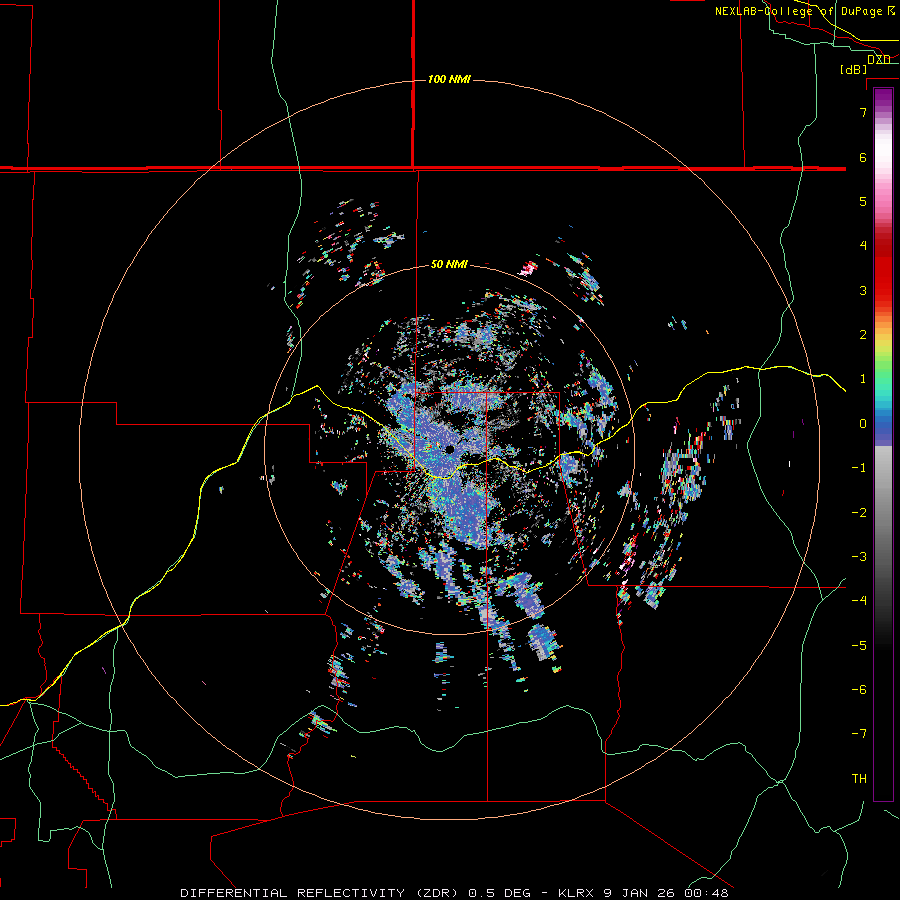This screenshot has height=900, width=900.
Task: Click the 100 NMI range ring label
Action: tap(449, 79)
